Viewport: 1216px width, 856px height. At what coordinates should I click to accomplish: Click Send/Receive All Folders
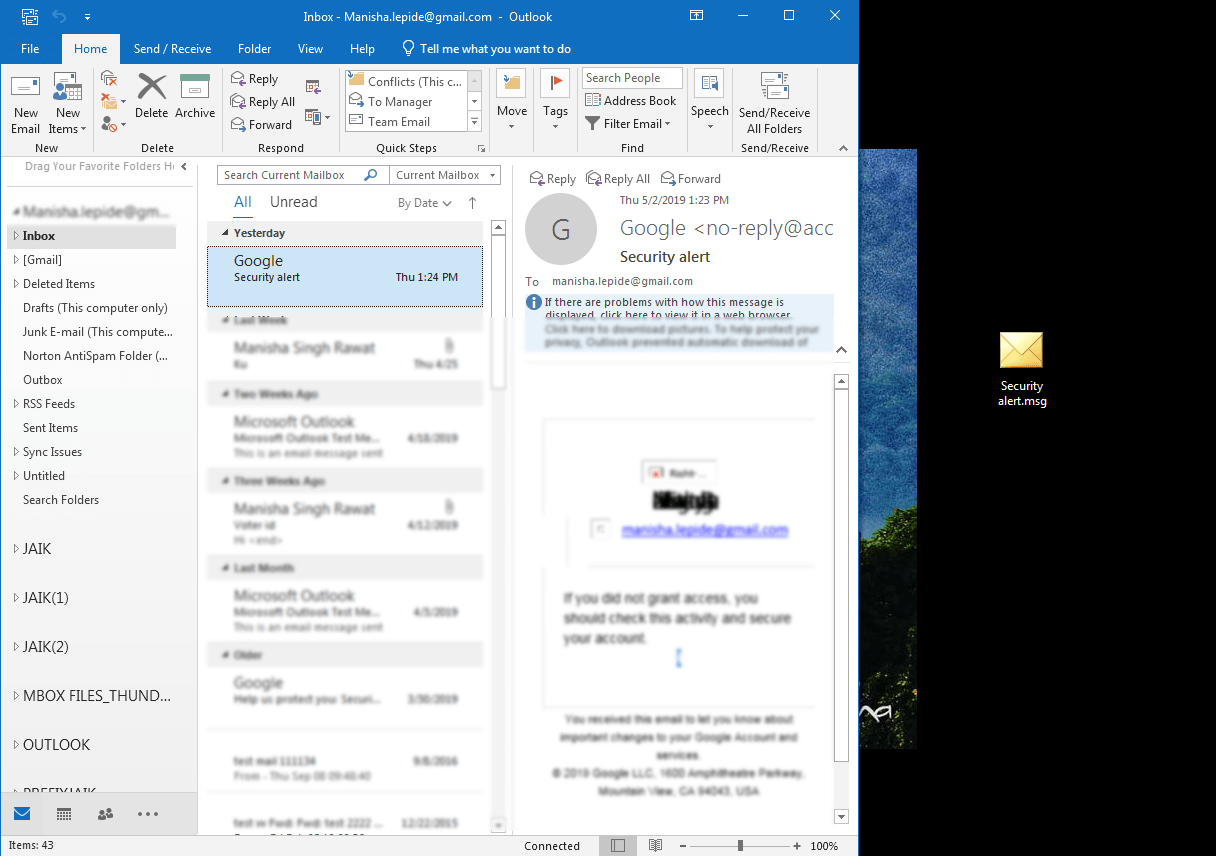click(x=775, y=104)
